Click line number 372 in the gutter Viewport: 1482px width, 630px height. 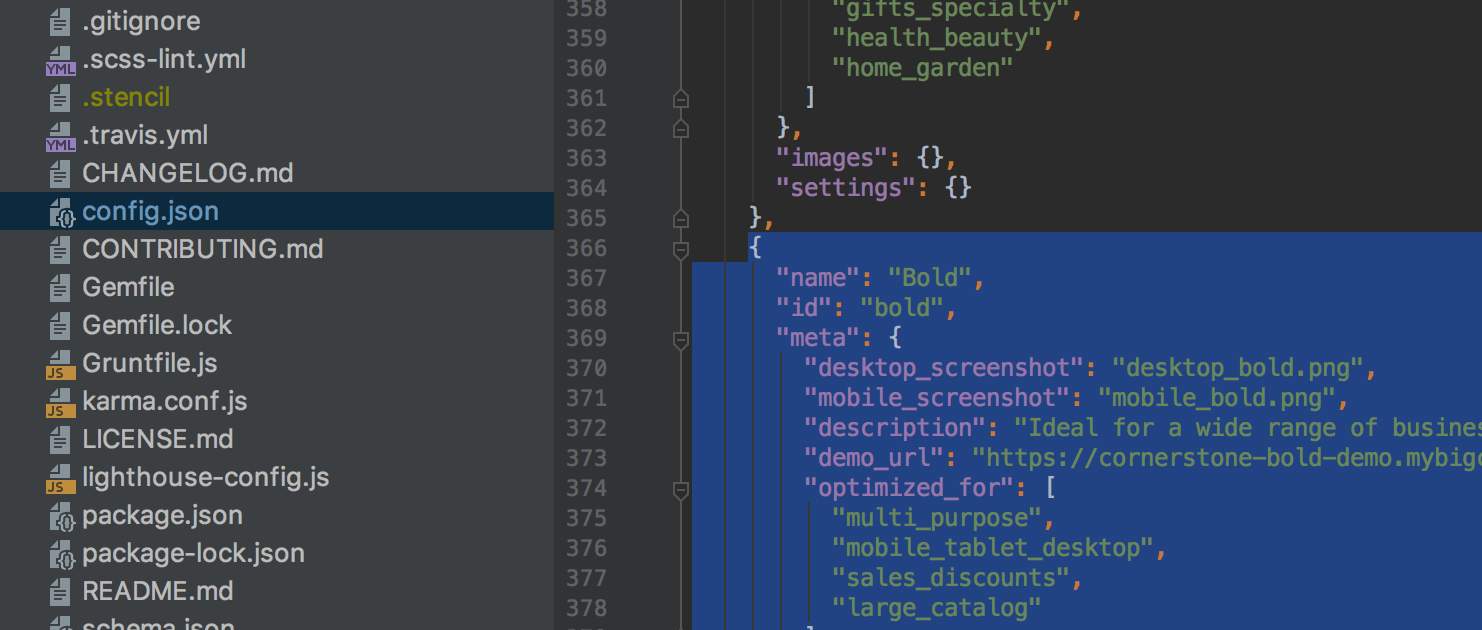[x=586, y=428]
